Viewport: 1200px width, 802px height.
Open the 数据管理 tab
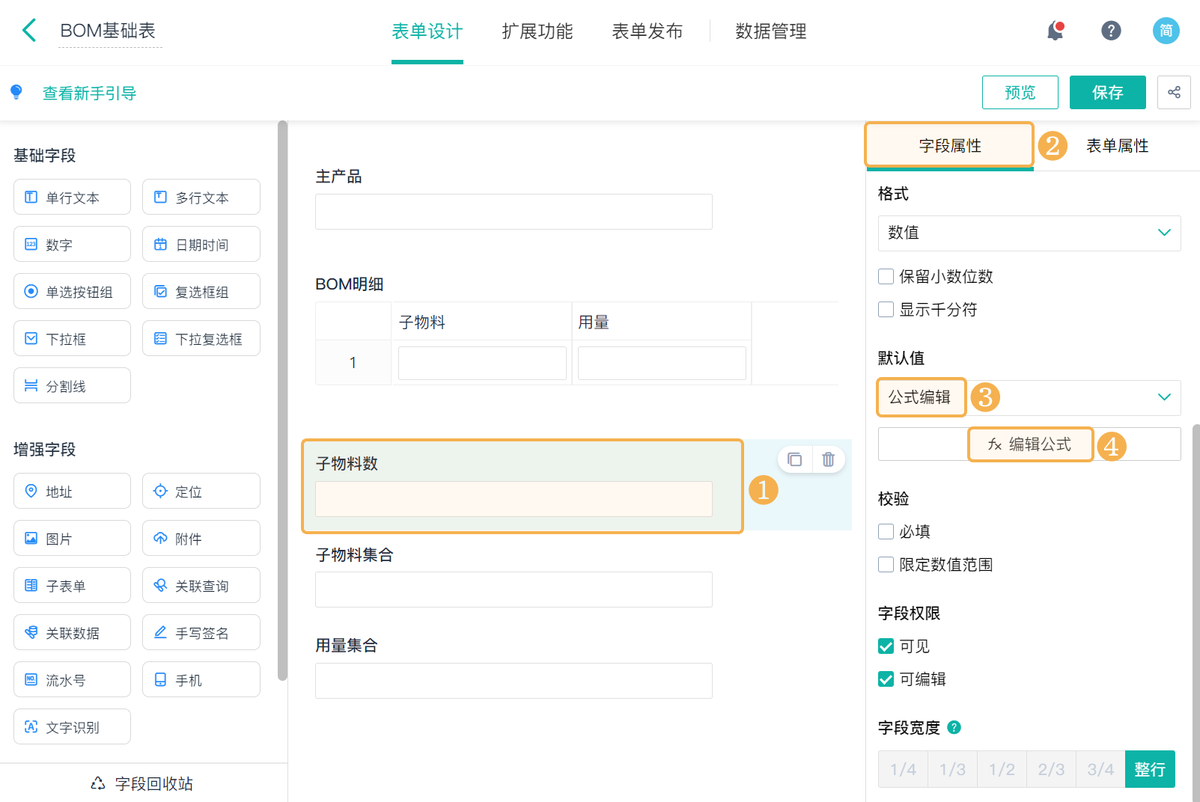coord(770,31)
